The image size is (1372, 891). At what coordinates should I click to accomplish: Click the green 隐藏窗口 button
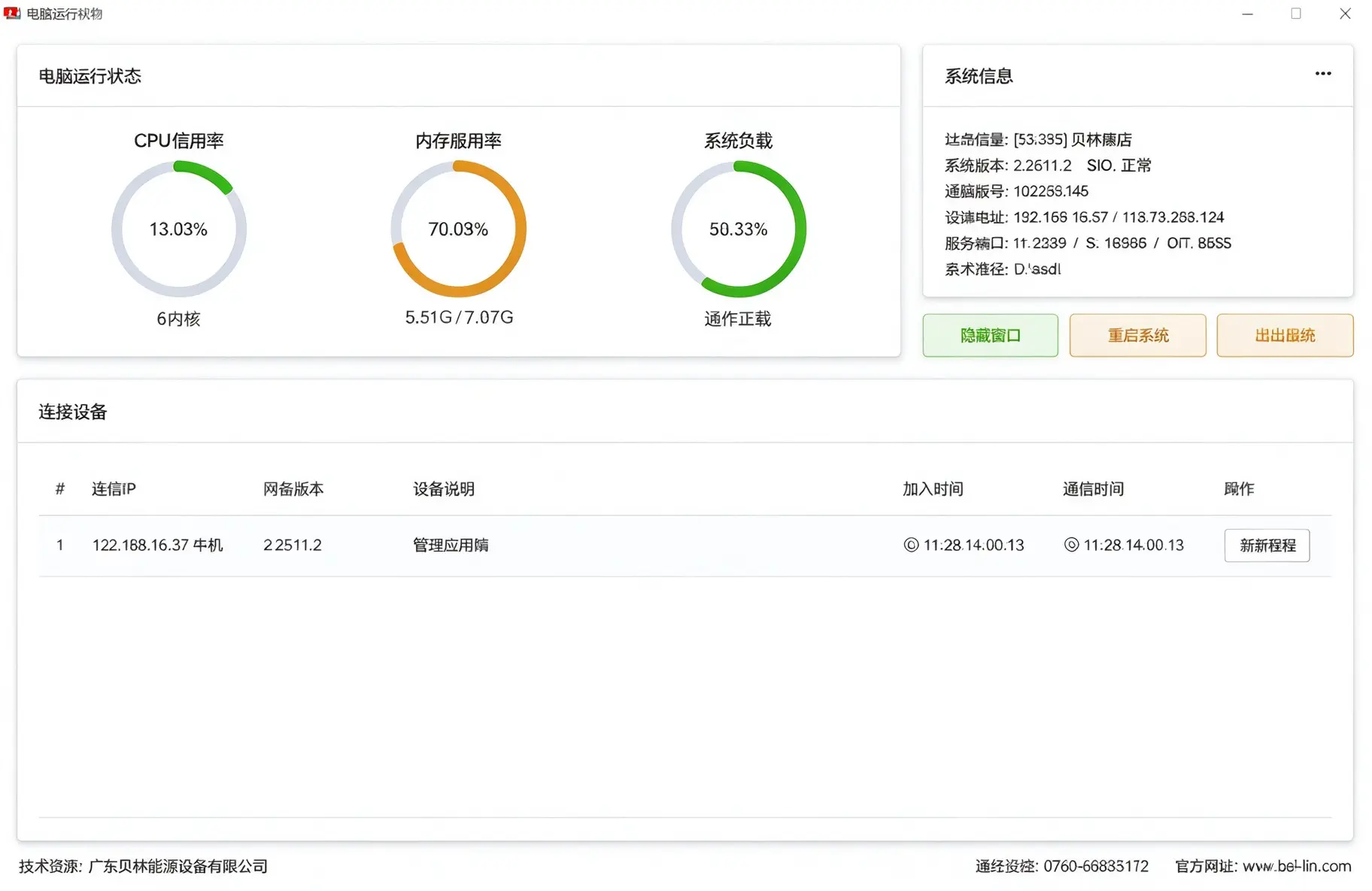(x=990, y=336)
